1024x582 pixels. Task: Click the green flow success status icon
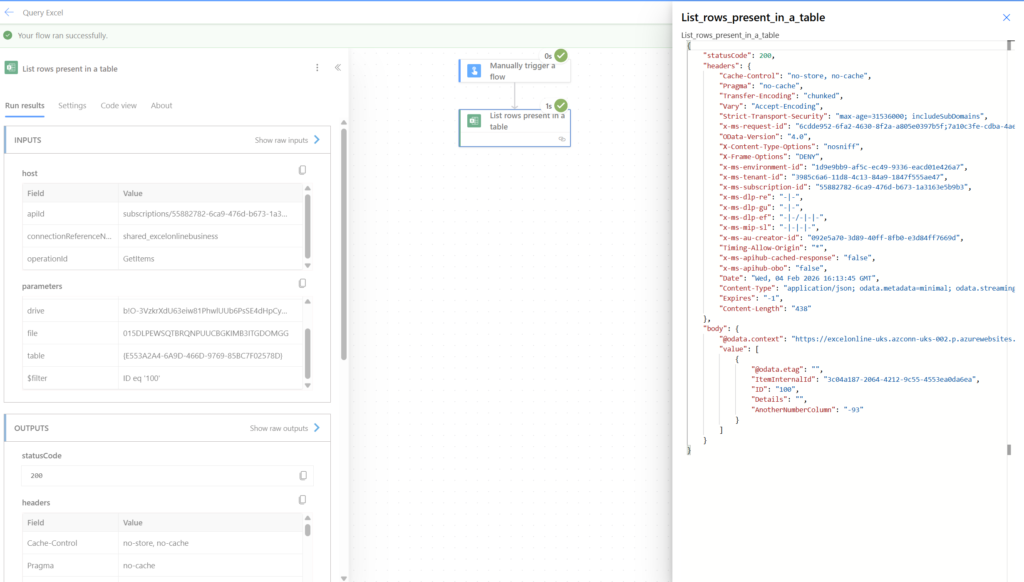point(8,35)
